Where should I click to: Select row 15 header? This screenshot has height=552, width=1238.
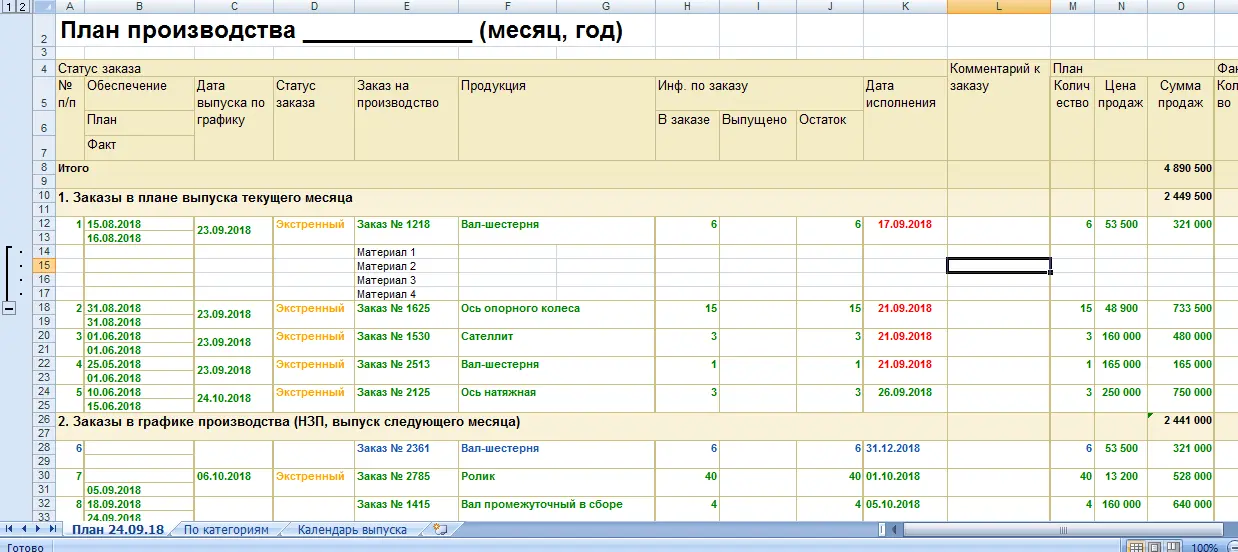pyautogui.click(x=43, y=265)
